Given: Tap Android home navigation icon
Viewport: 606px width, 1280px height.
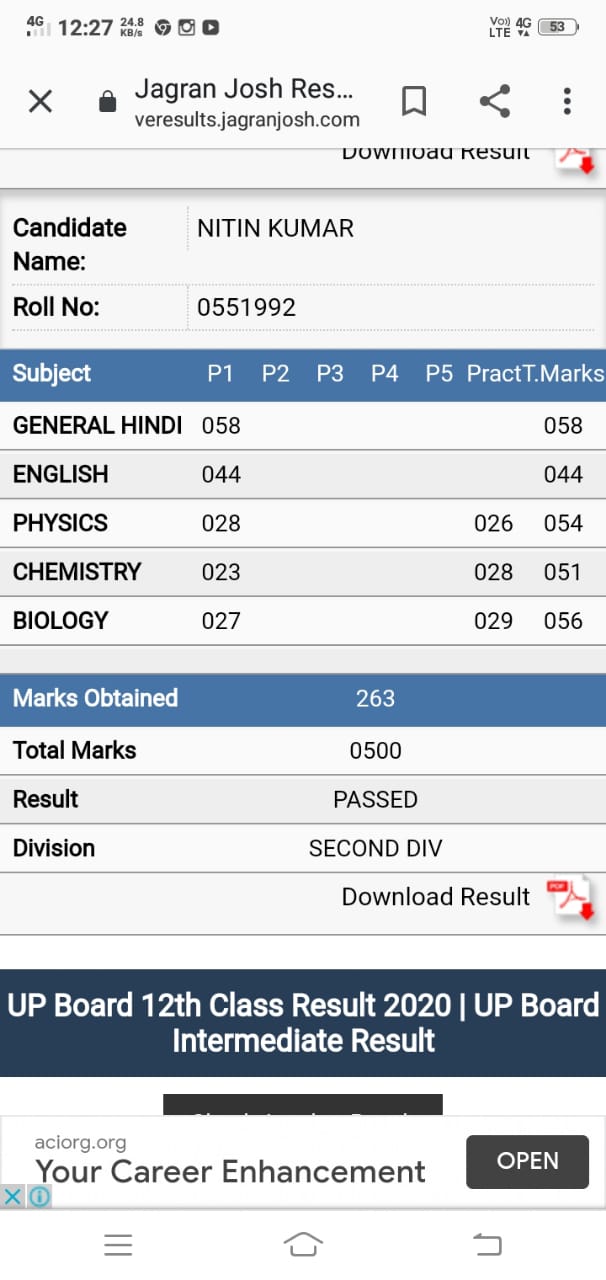Looking at the screenshot, I should click(x=303, y=1244).
